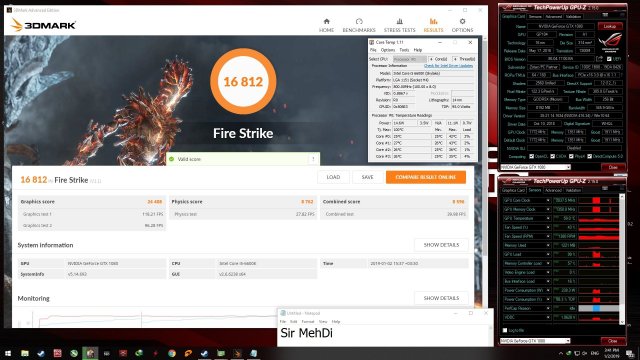Open Notepad File menu

tap(283, 322)
